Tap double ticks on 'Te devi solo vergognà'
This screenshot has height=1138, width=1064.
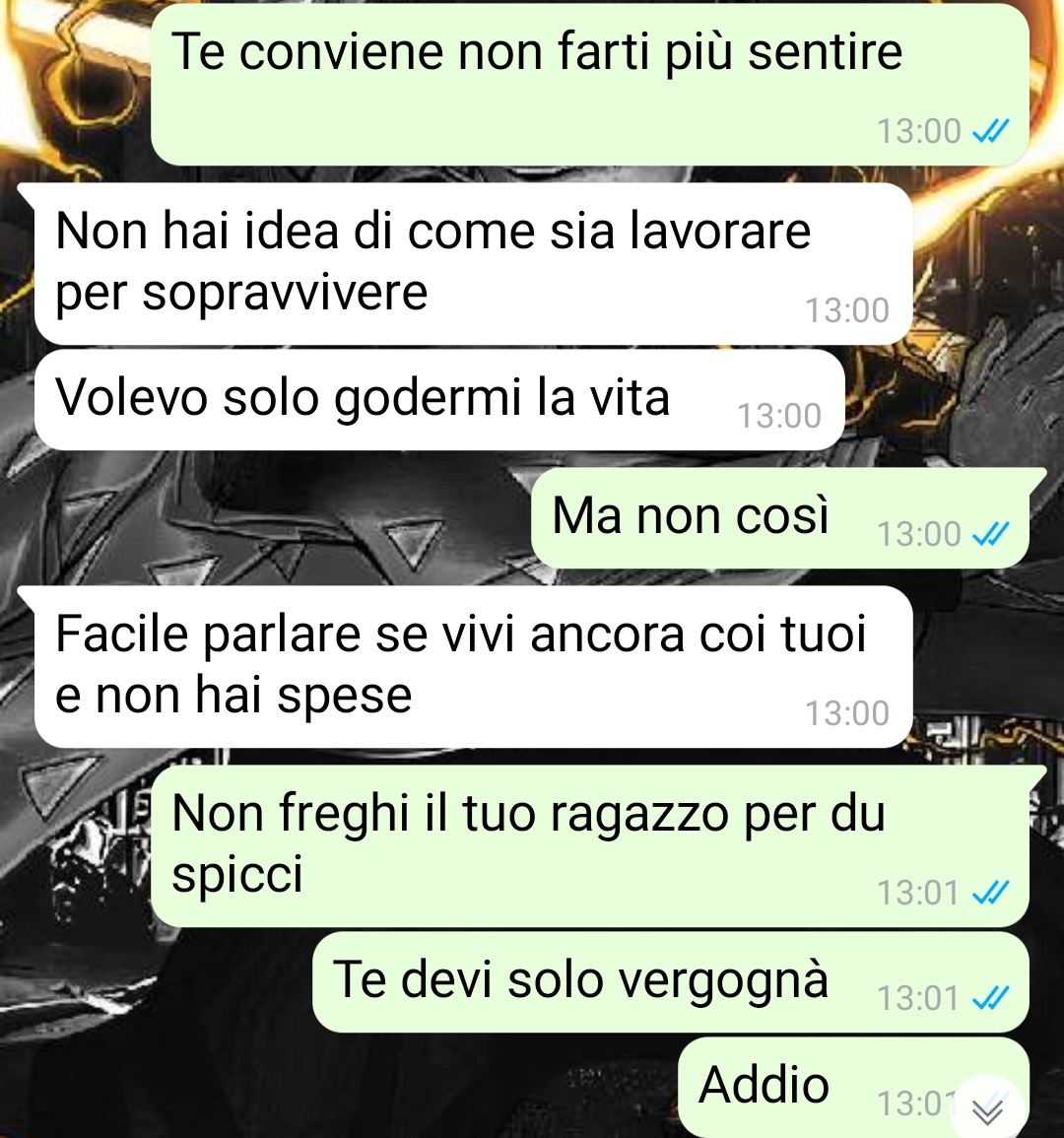(990, 998)
